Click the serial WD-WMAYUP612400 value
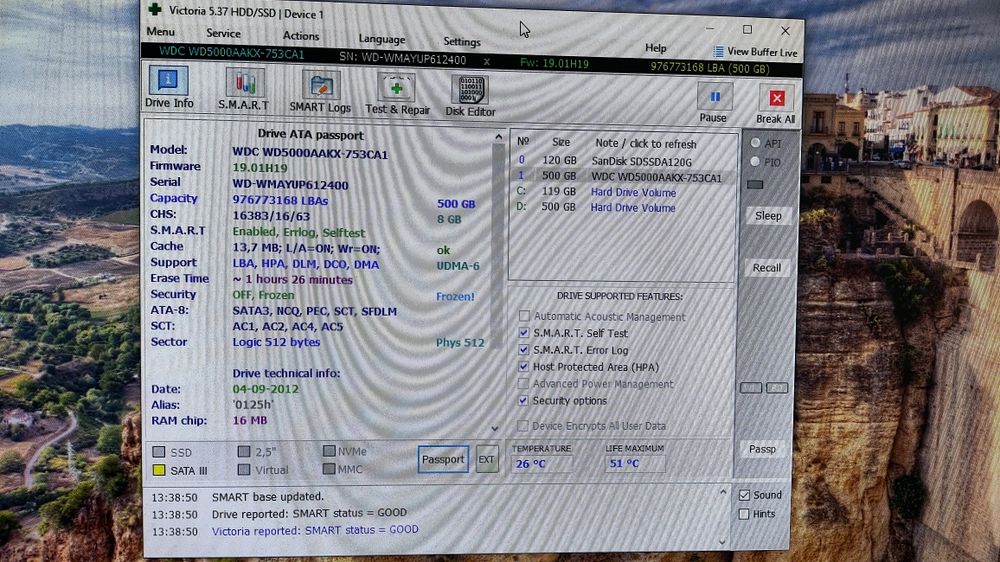This screenshot has width=1000, height=562. point(290,185)
